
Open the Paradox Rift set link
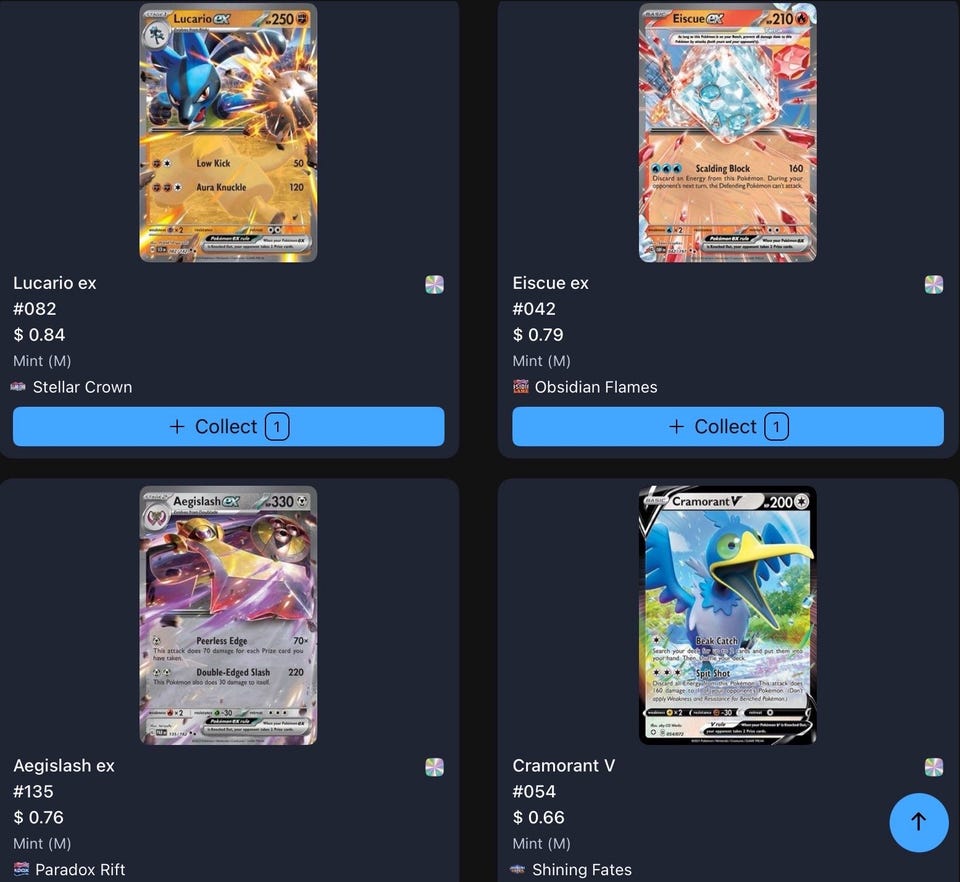point(80,869)
